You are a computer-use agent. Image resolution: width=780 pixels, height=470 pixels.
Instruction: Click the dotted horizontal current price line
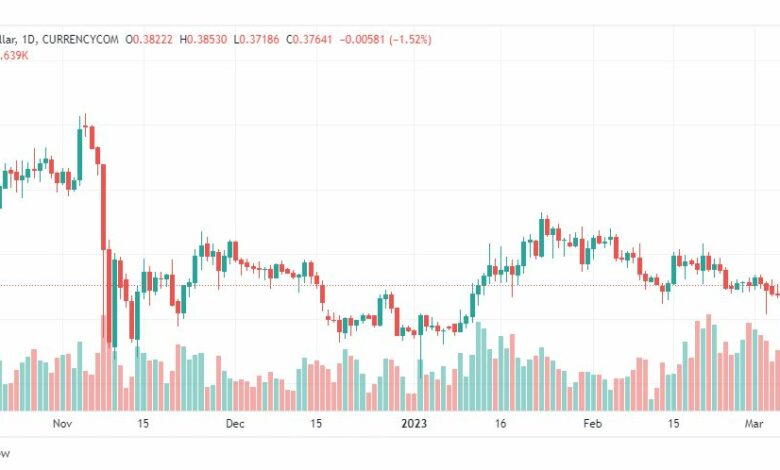click(390, 285)
